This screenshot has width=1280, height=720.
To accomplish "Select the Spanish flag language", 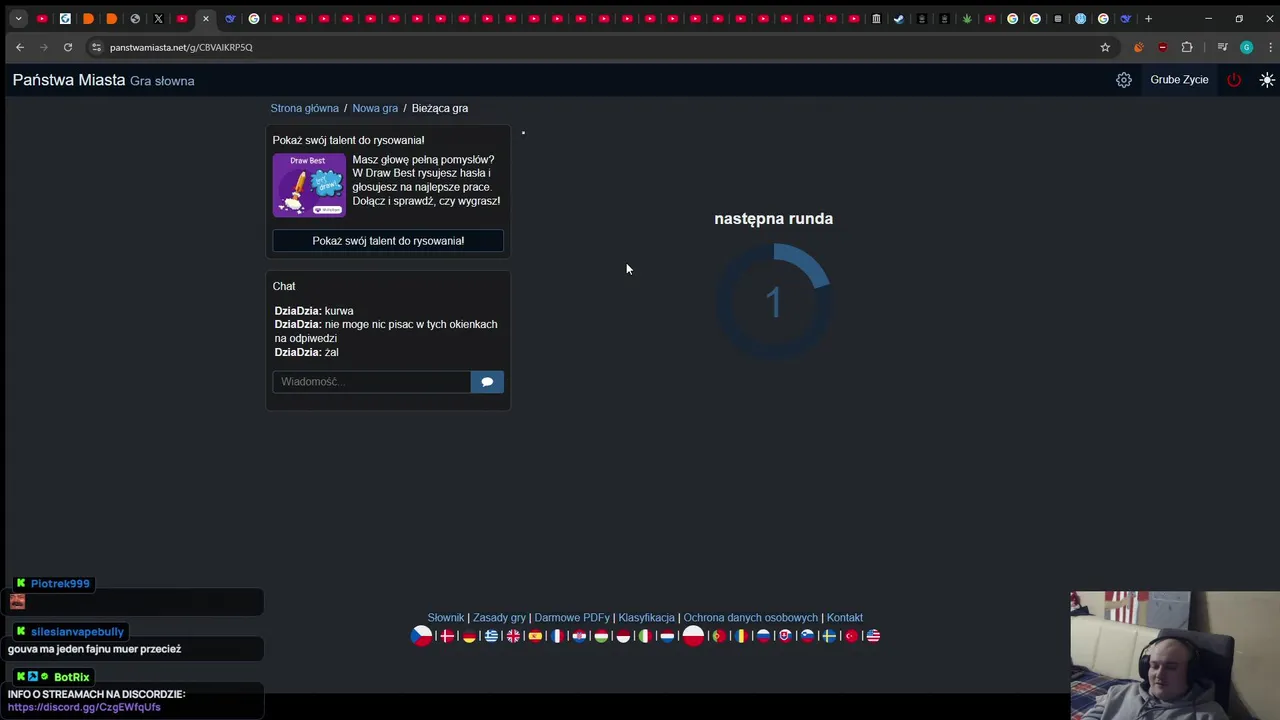I will tap(535, 636).
